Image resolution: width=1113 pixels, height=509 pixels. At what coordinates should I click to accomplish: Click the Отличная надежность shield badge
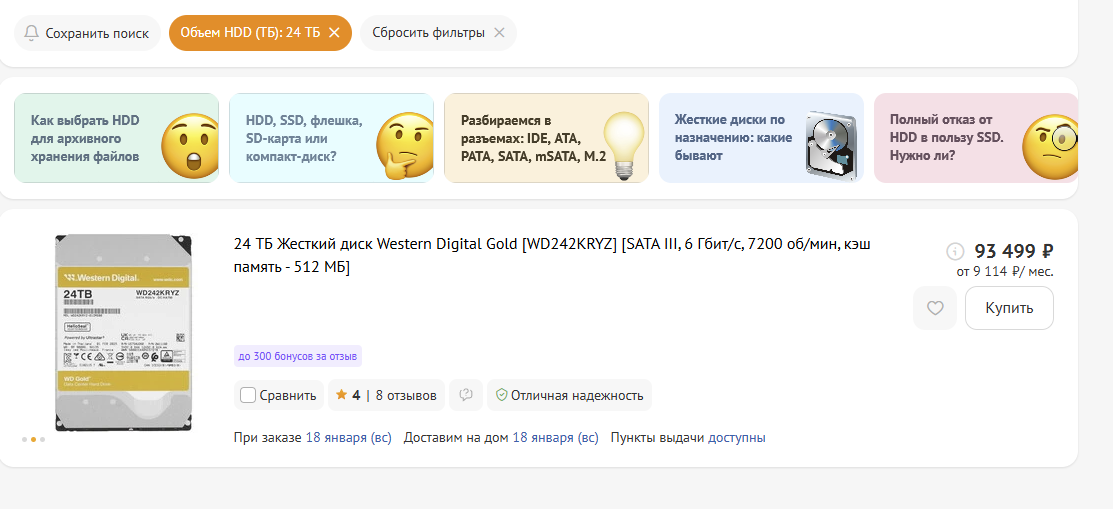569,395
